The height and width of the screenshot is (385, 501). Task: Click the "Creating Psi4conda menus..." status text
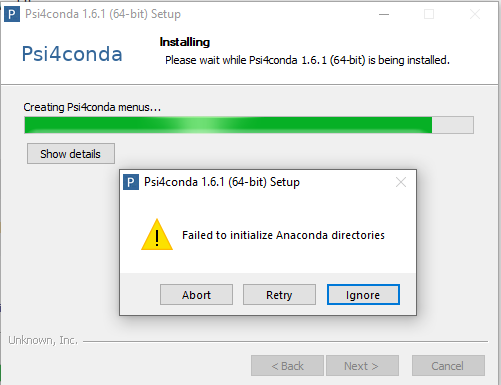click(x=92, y=107)
